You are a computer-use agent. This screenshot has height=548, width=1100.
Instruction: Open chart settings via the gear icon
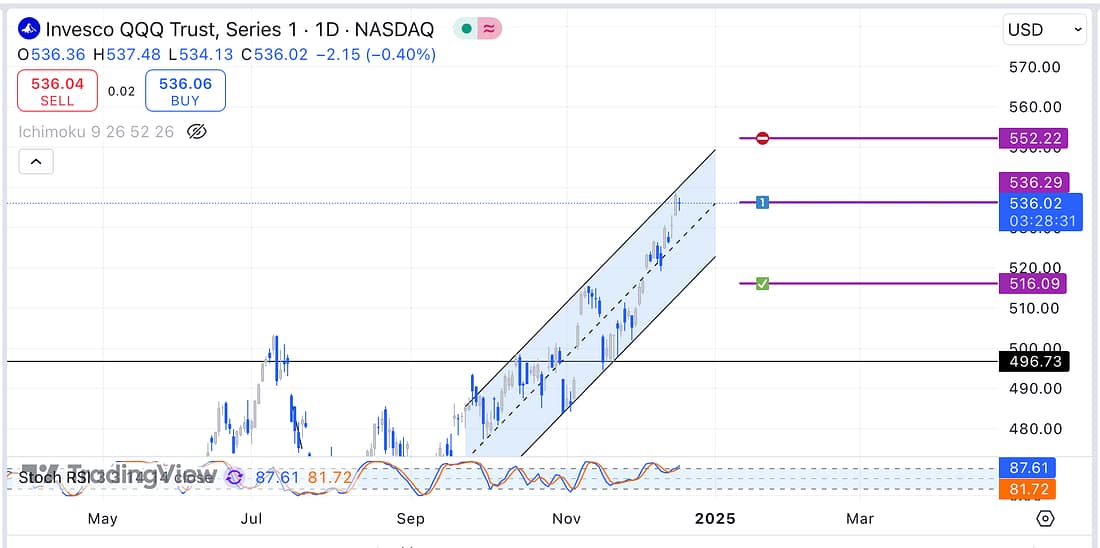click(1045, 518)
